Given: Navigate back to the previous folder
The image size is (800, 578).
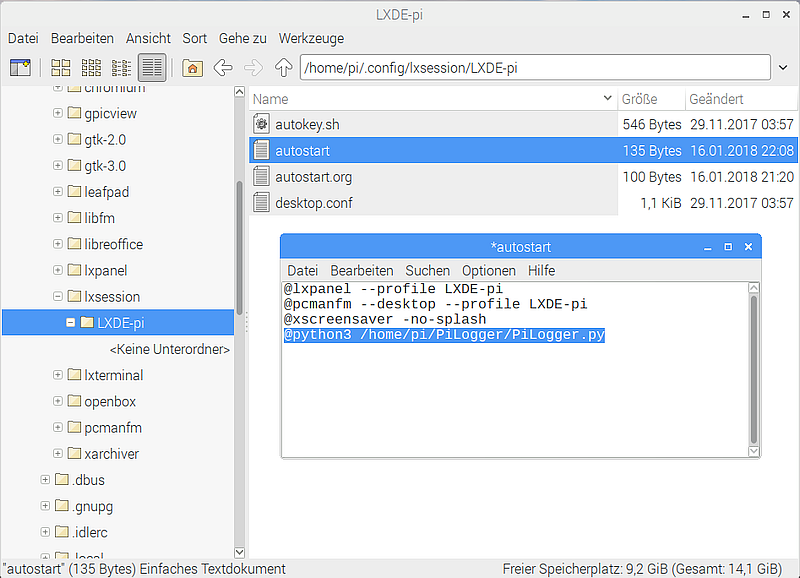Looking at the screenshot, I should coord(223,68).
